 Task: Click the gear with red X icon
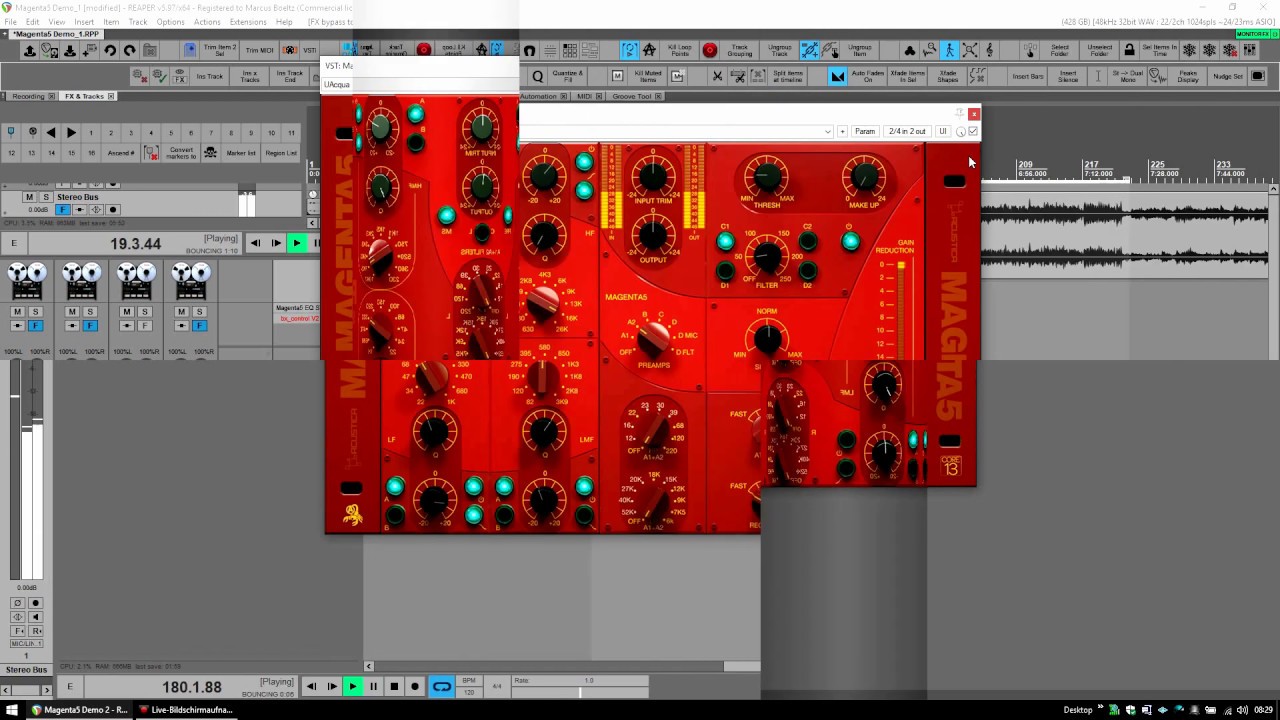pos(139,76)
